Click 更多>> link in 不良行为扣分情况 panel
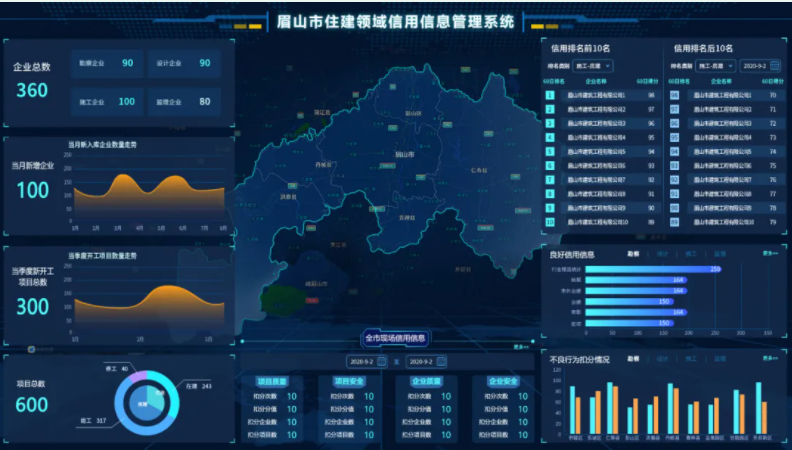792x450 pixels. tap(770, 358)
